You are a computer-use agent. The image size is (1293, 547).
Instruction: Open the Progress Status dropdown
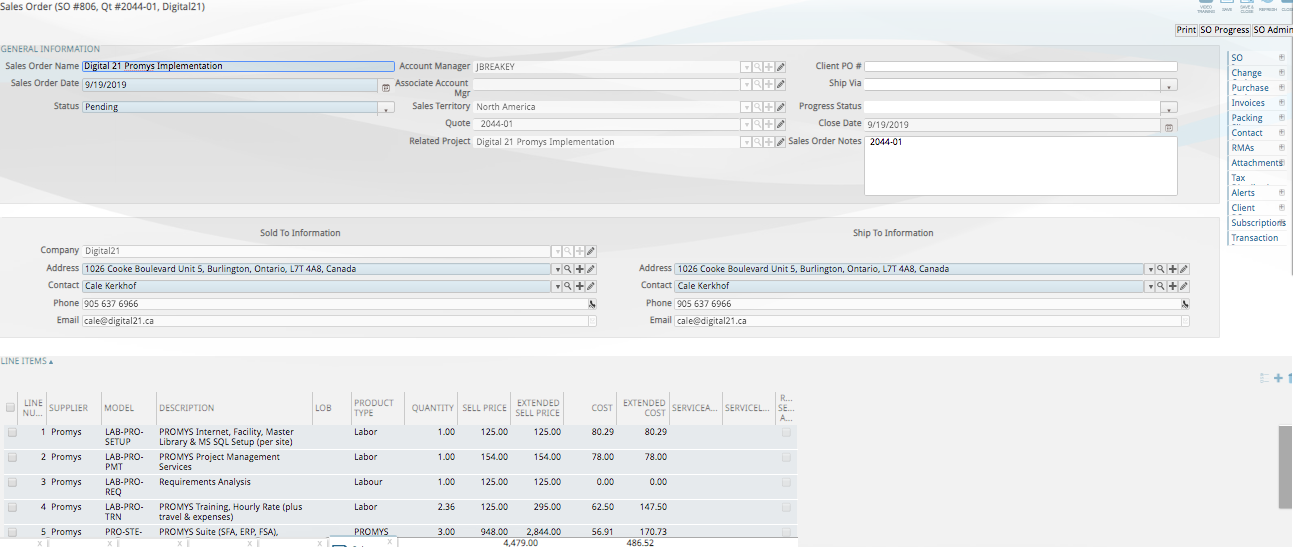(1169, 107)
